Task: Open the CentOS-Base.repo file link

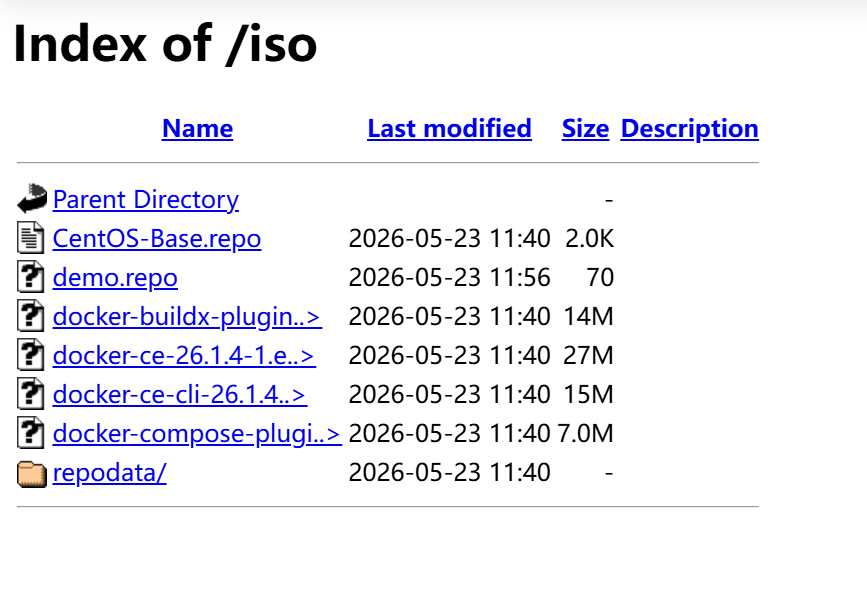Action: tap(157, 239)
